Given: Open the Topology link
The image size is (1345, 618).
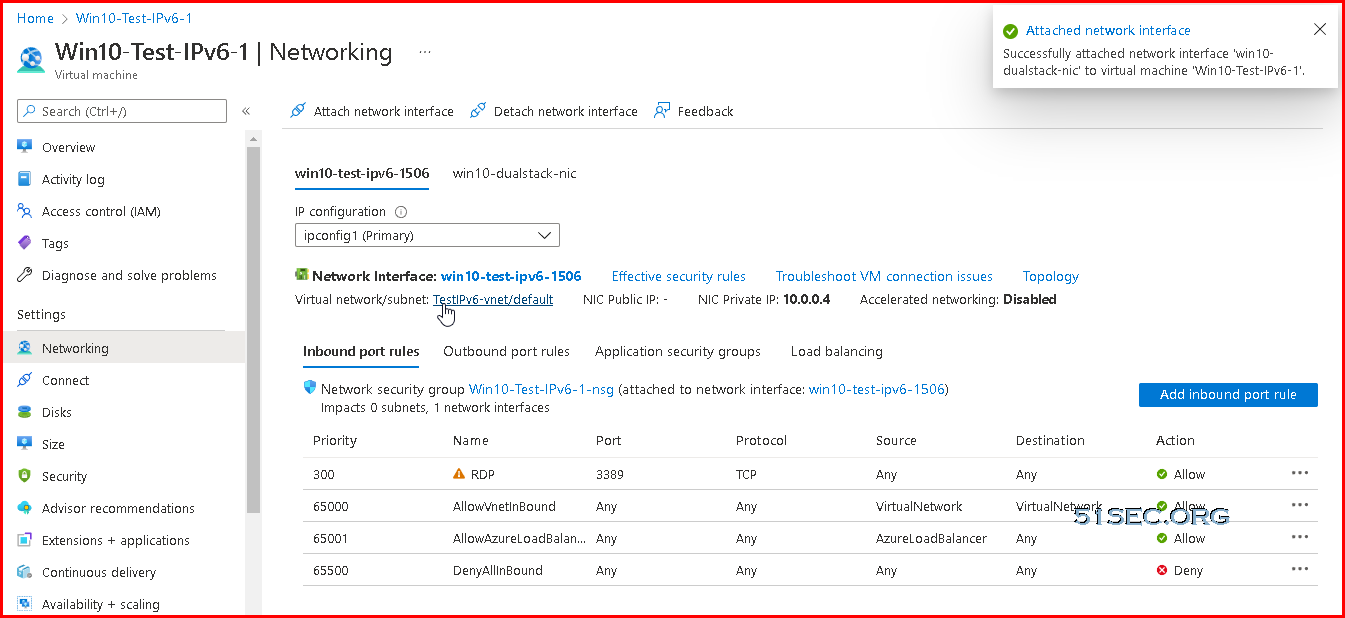Looking at the screenshot, I should [1051, 276].
